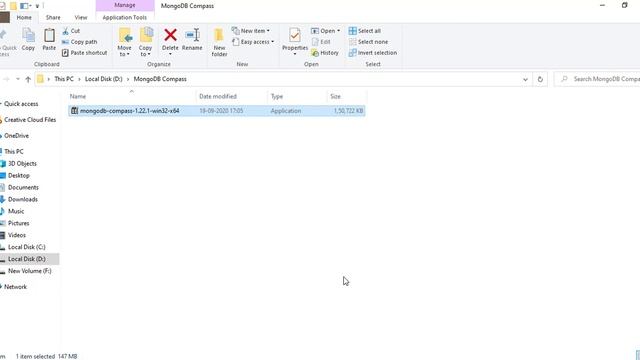
Task: Go up one folder level
Action: (x=28, y=79)
